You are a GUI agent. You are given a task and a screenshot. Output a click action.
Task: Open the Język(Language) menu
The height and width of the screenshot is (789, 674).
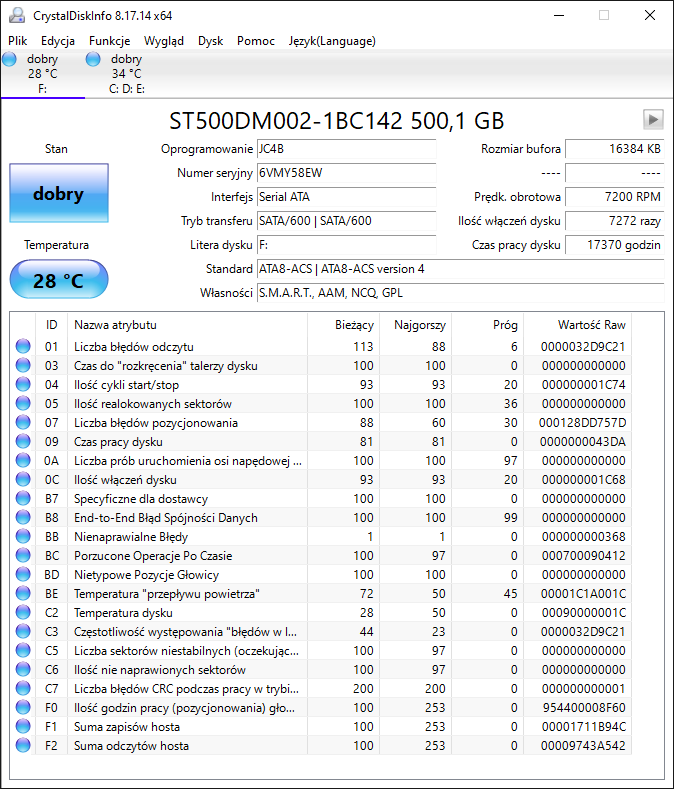[332, 41]
